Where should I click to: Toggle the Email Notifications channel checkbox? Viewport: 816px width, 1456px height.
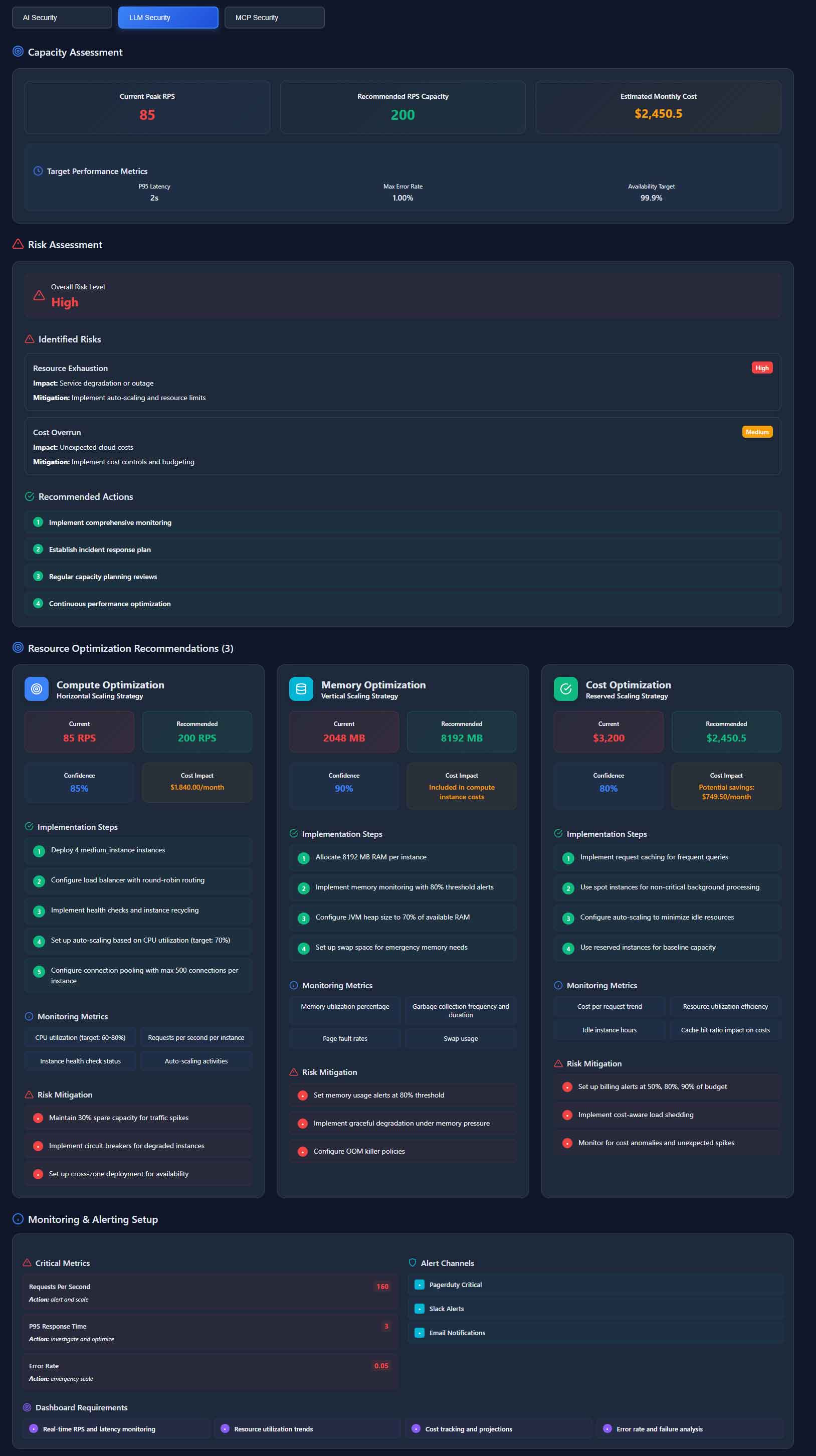[420, 1332]
